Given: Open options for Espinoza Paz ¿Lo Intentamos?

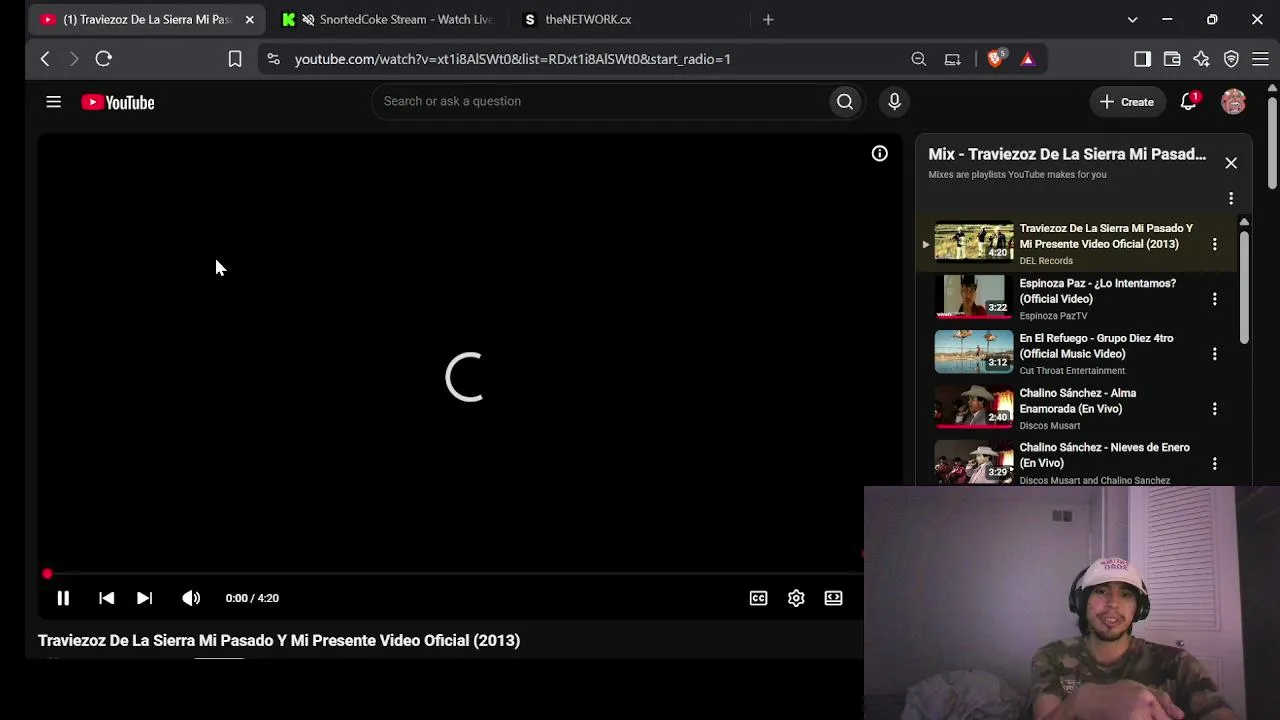Looking at the screenshot, I should (x=1215, y=299).
